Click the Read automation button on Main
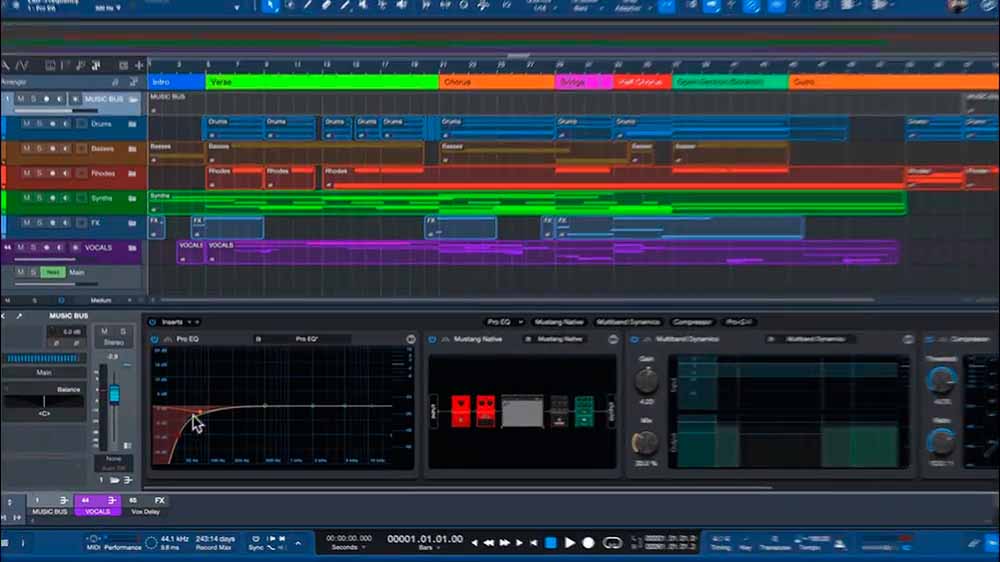Viewport: 1000px width, 562px height. click(52, 272)
